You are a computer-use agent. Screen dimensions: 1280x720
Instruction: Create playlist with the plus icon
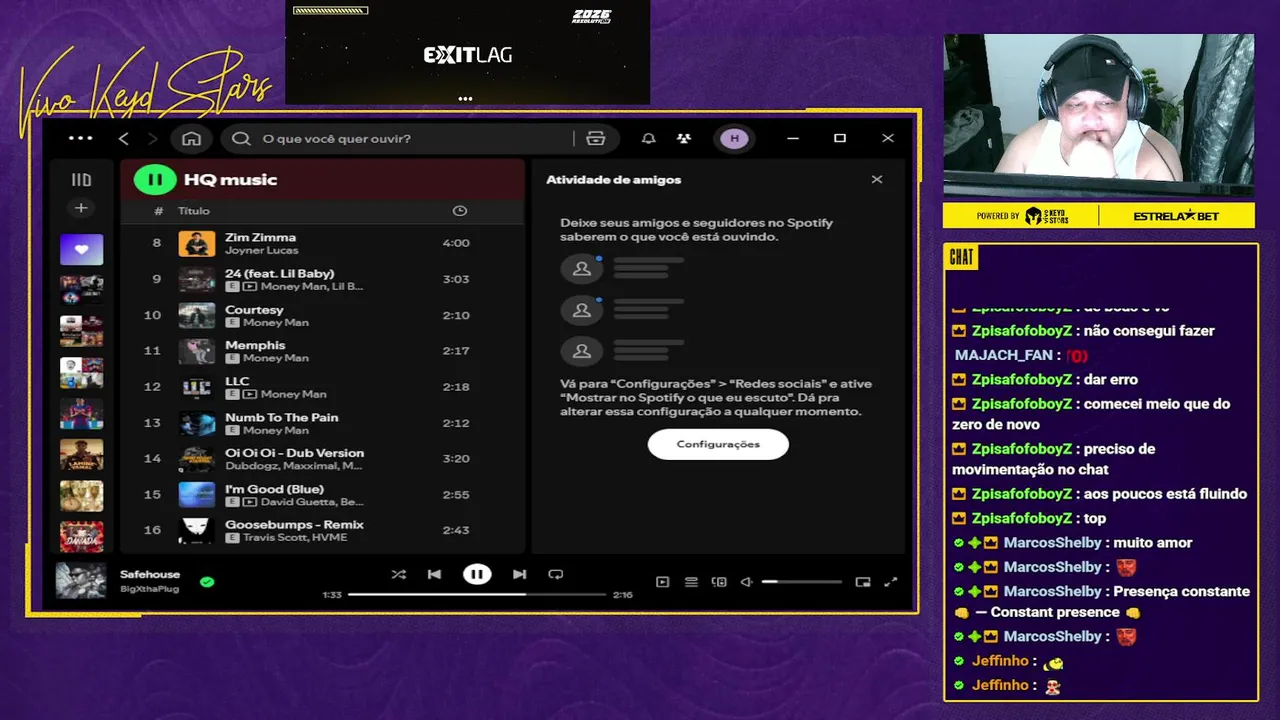pos(81,208)
